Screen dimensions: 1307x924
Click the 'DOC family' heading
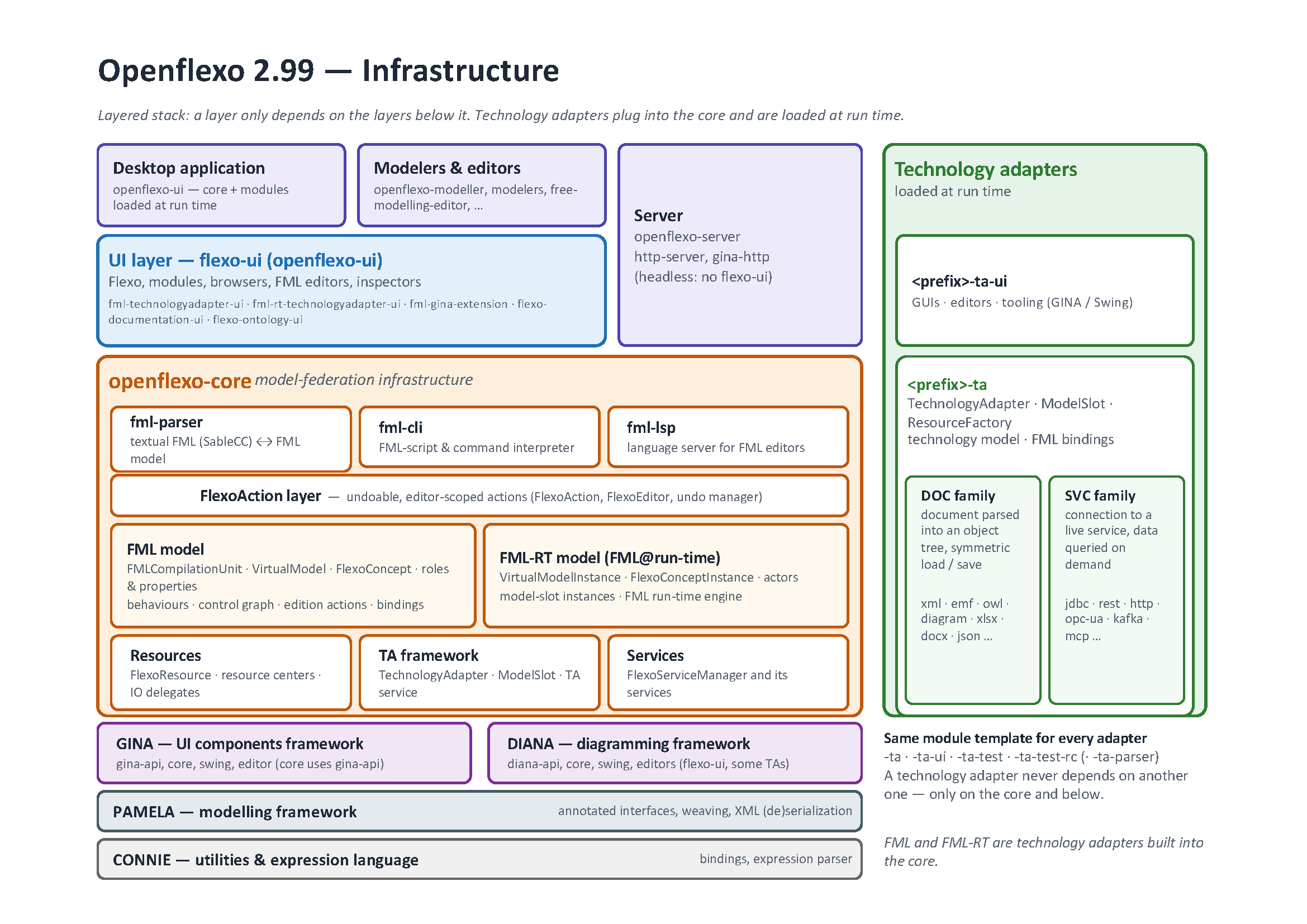(x=958, y=496)
